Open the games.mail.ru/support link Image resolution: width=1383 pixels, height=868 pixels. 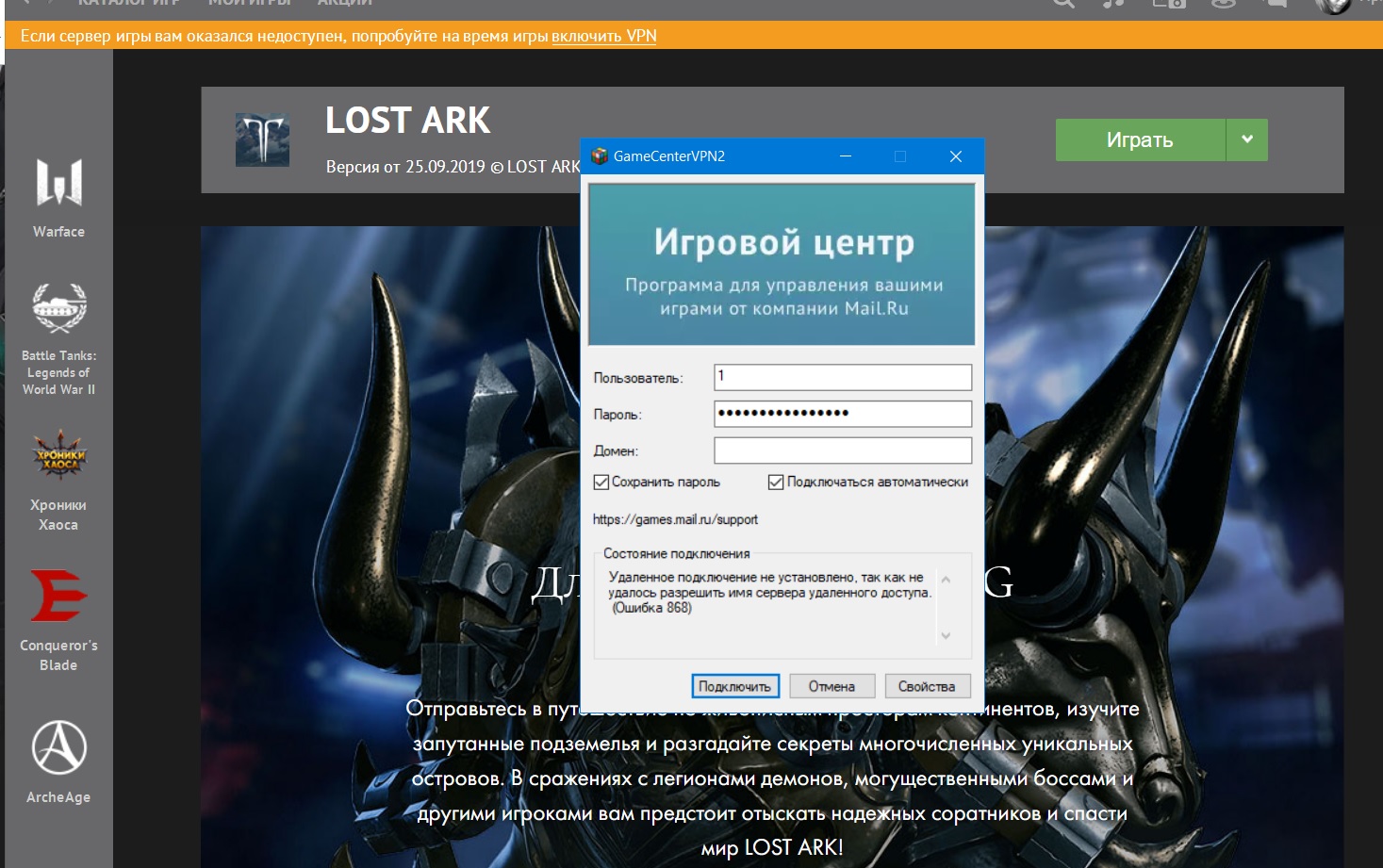pyautogui.click(x=675, y=519)
